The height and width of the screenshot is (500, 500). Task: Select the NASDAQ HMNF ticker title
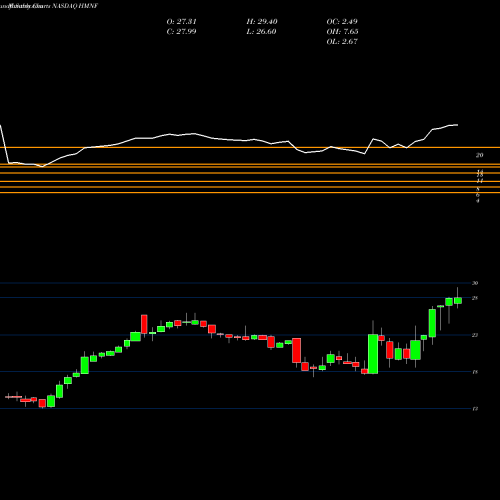tap(75, 6)
